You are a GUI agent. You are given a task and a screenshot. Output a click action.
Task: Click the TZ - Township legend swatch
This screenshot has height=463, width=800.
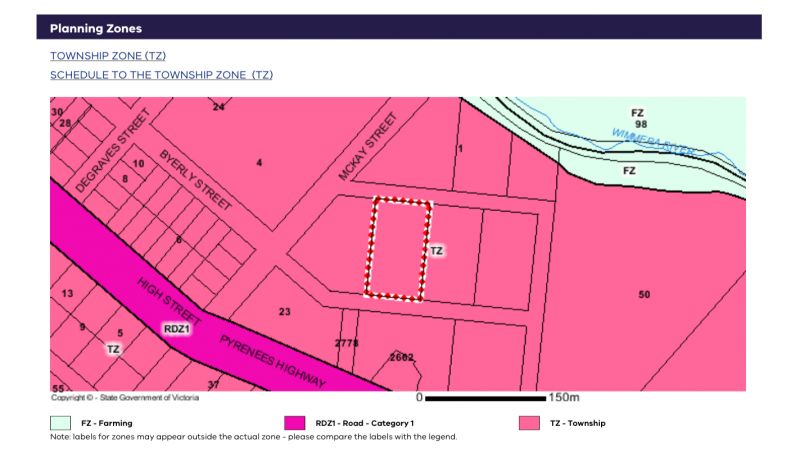[529, 423]
